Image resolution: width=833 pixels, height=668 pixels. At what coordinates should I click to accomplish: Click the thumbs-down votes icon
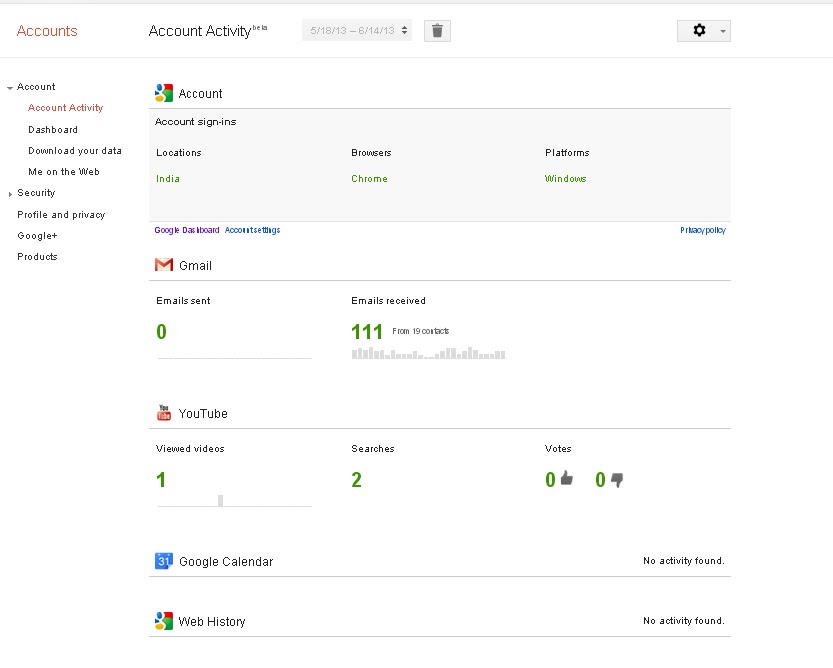coord(616,481)
